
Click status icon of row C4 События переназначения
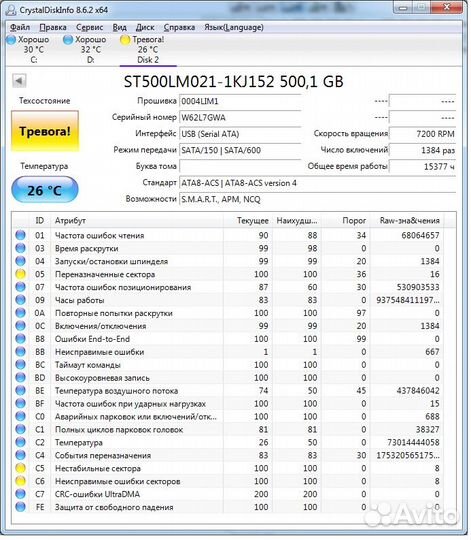click(21, 455)
